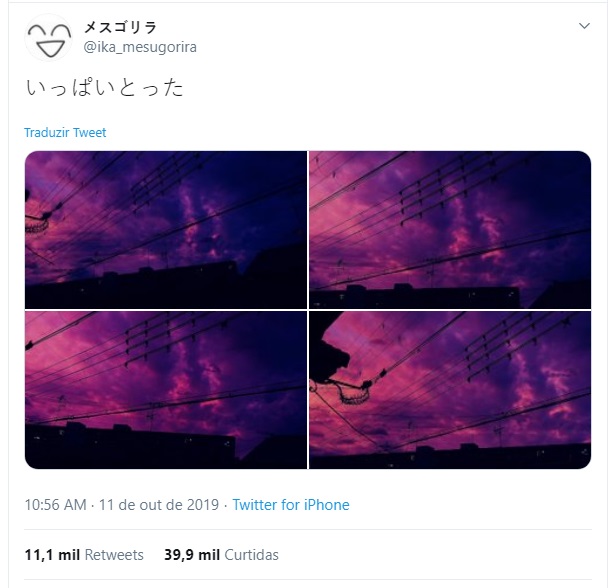616x588 pixels.
Task: Click the Traduzir Tweet link
Action: [65, 133]
